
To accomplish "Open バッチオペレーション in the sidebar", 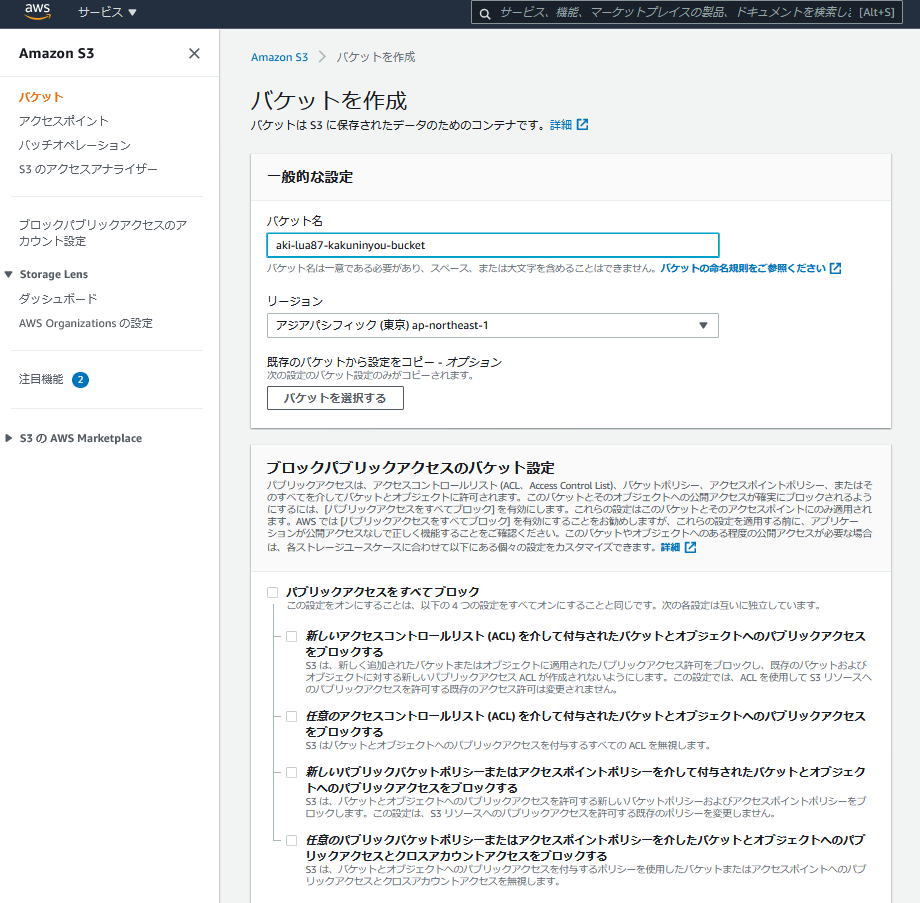I will [75, 145].
